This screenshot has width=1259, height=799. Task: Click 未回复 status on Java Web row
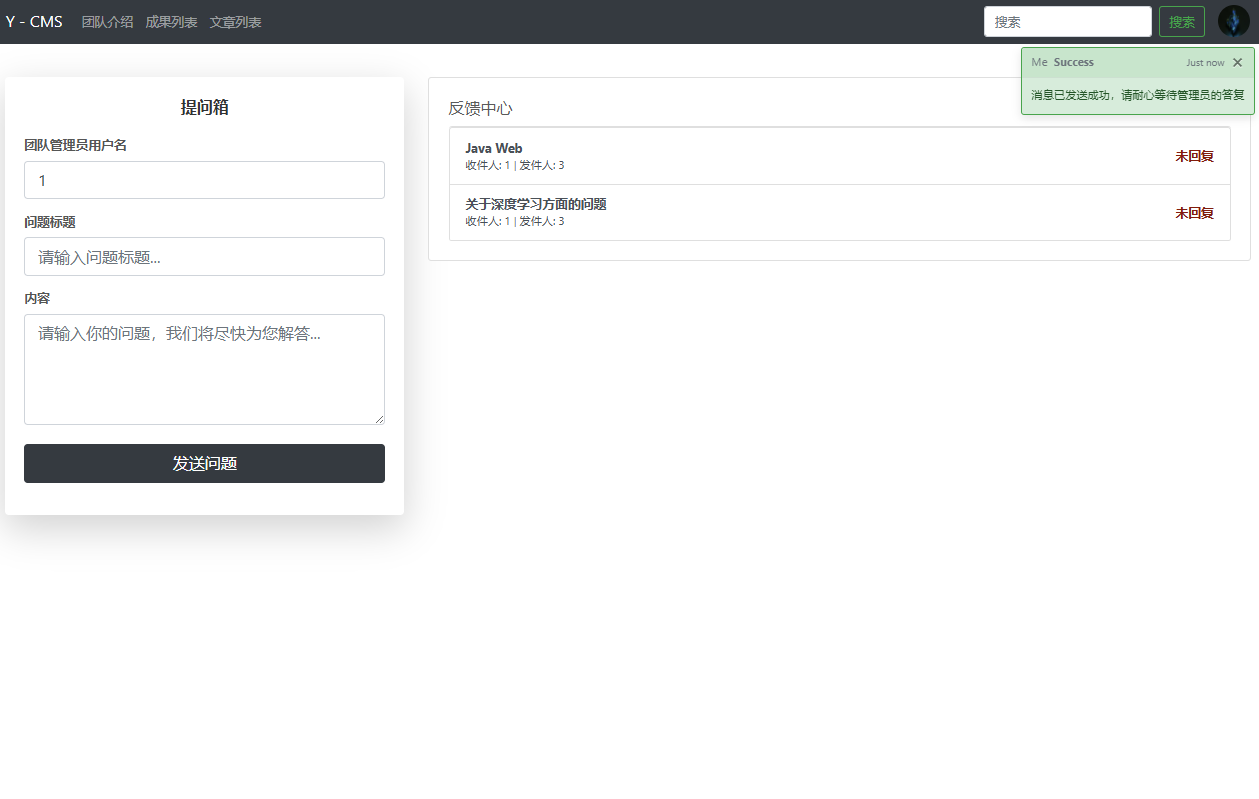tap(1194, 156)
